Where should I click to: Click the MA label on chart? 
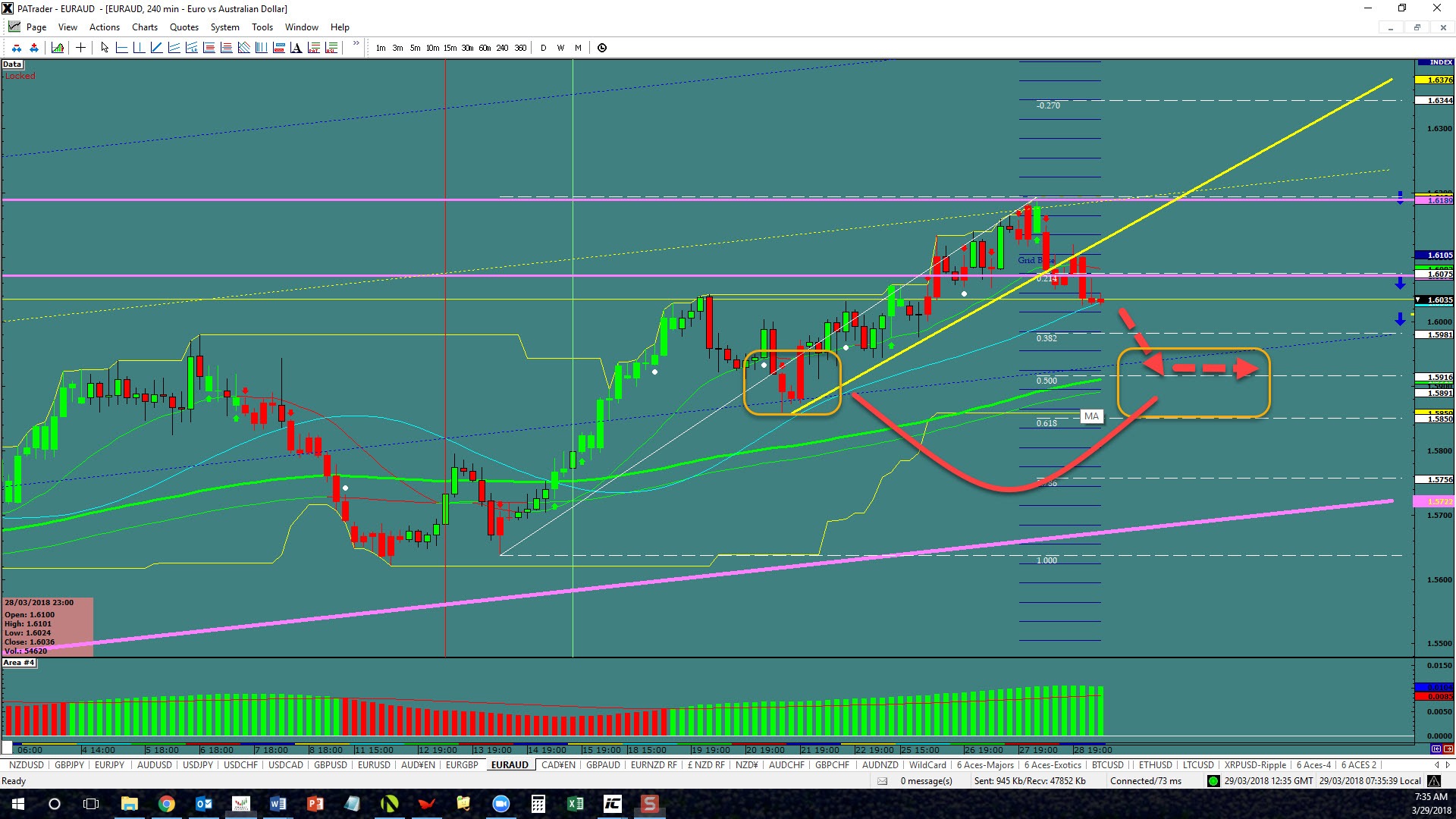click(1090, 416)
